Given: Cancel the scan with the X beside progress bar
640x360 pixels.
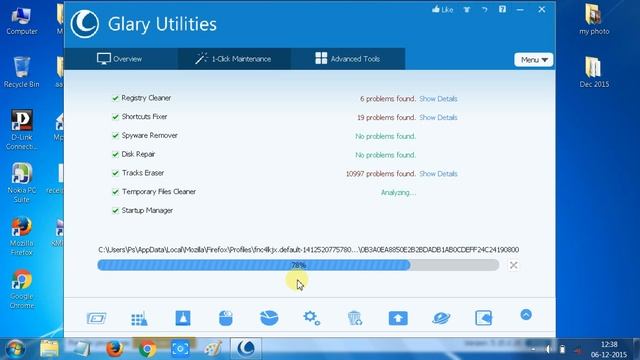Looking at the screenshot, I should [513, 265].
